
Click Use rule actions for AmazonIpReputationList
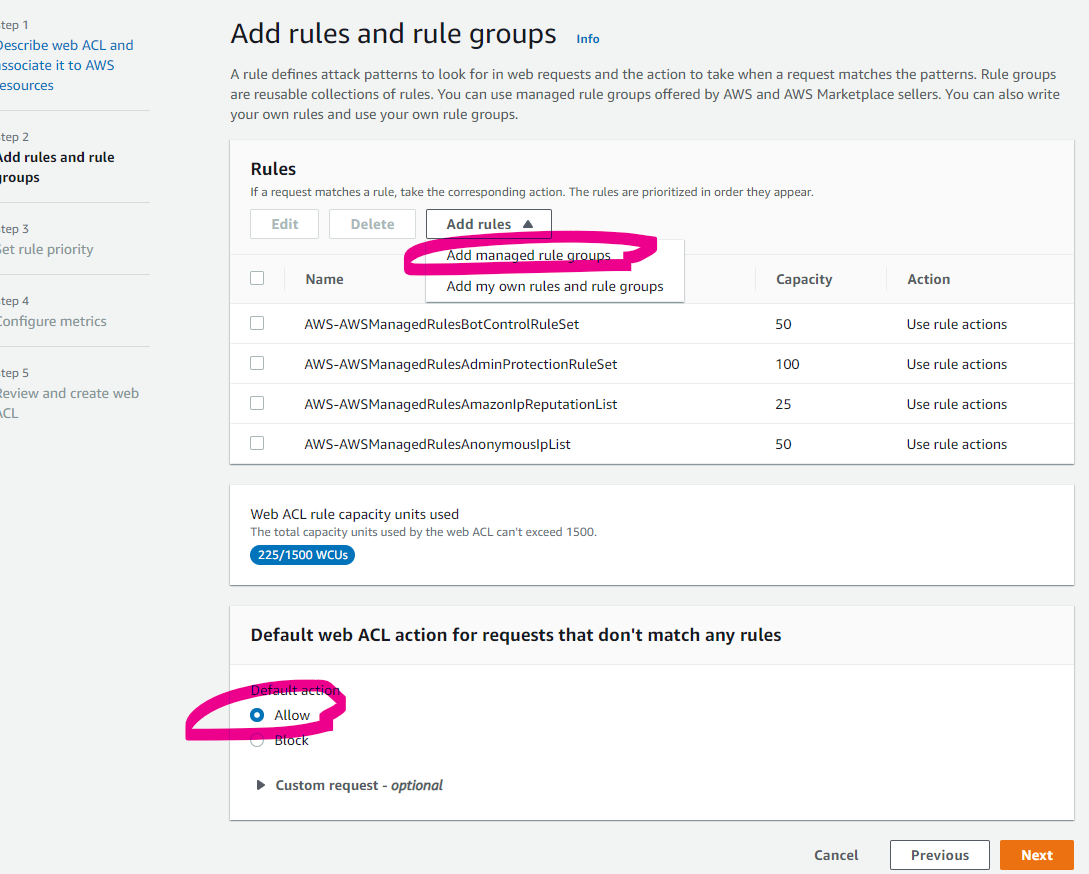click(956, 404)
